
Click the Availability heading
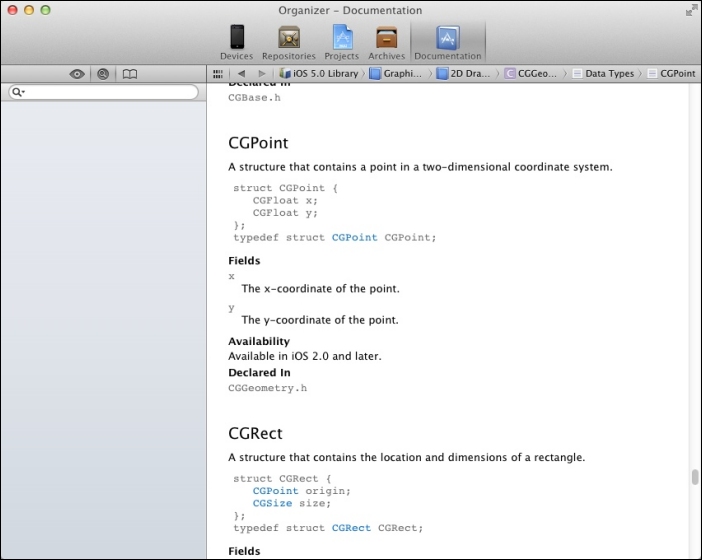(x=259, y=342)
